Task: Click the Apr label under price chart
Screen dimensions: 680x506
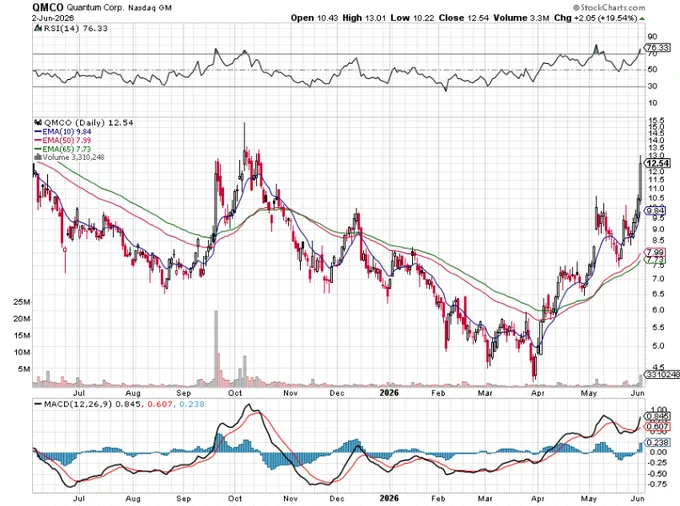Action: [x=538, y=393]
